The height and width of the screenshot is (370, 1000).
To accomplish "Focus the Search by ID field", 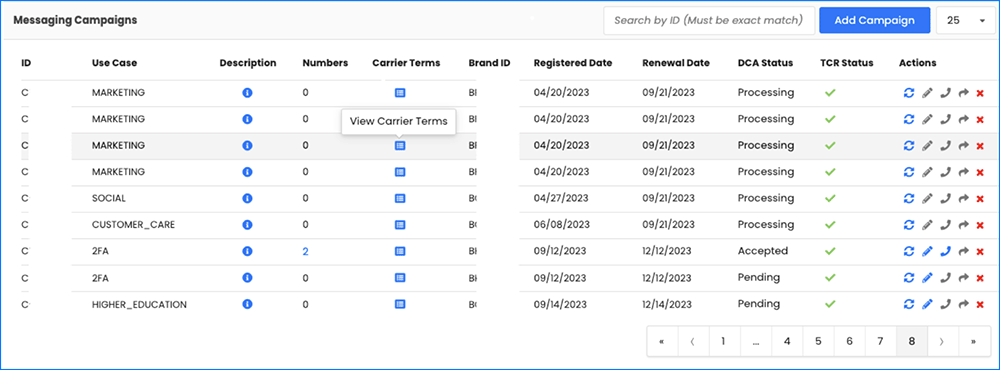I will 709,20.
